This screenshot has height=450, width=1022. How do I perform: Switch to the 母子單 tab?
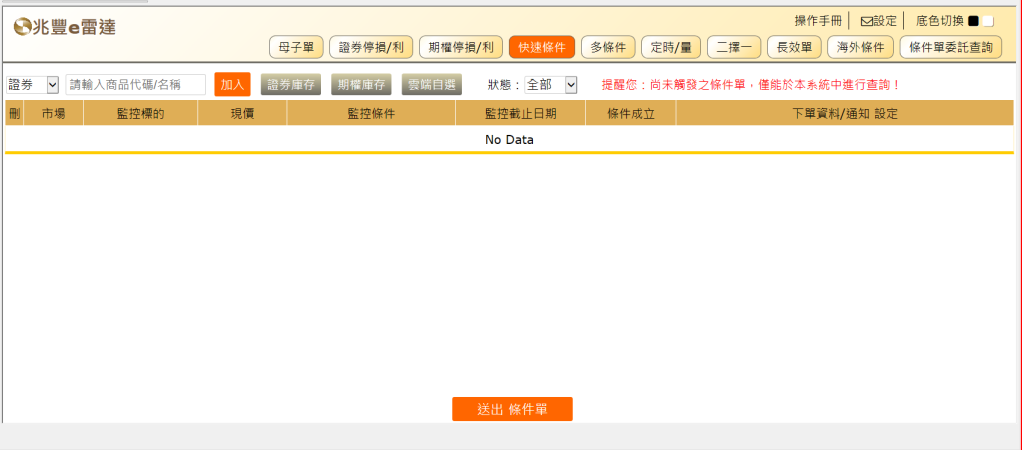pyautogui.click(x=296, y=48)
